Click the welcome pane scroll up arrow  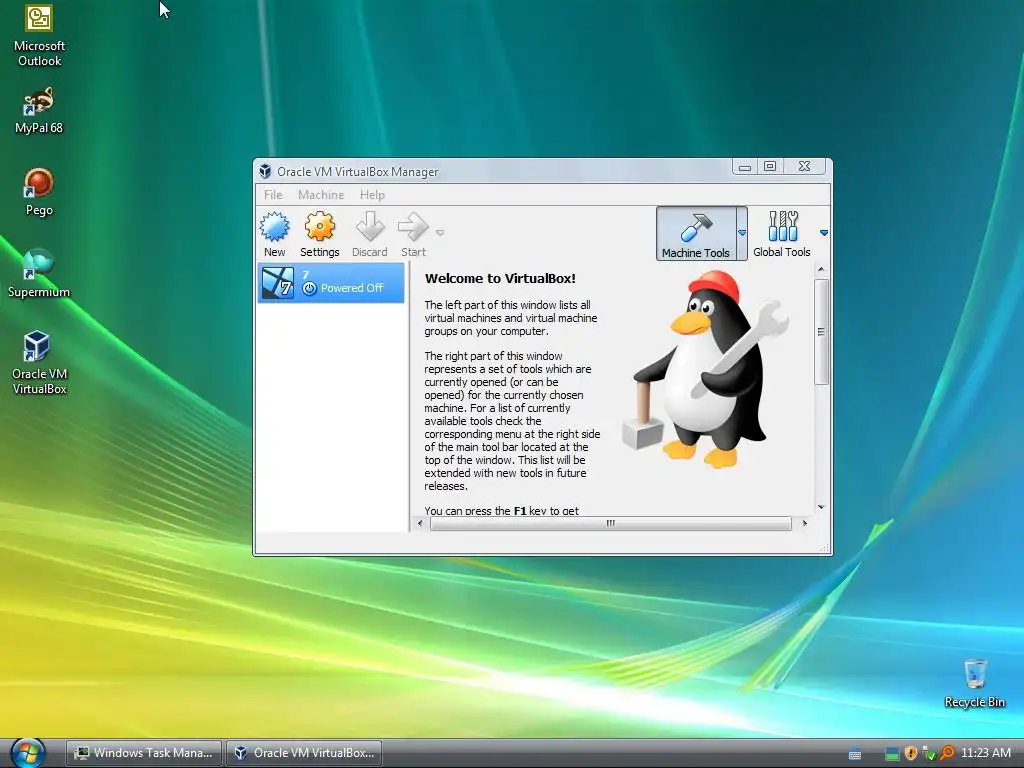(821, 269)
